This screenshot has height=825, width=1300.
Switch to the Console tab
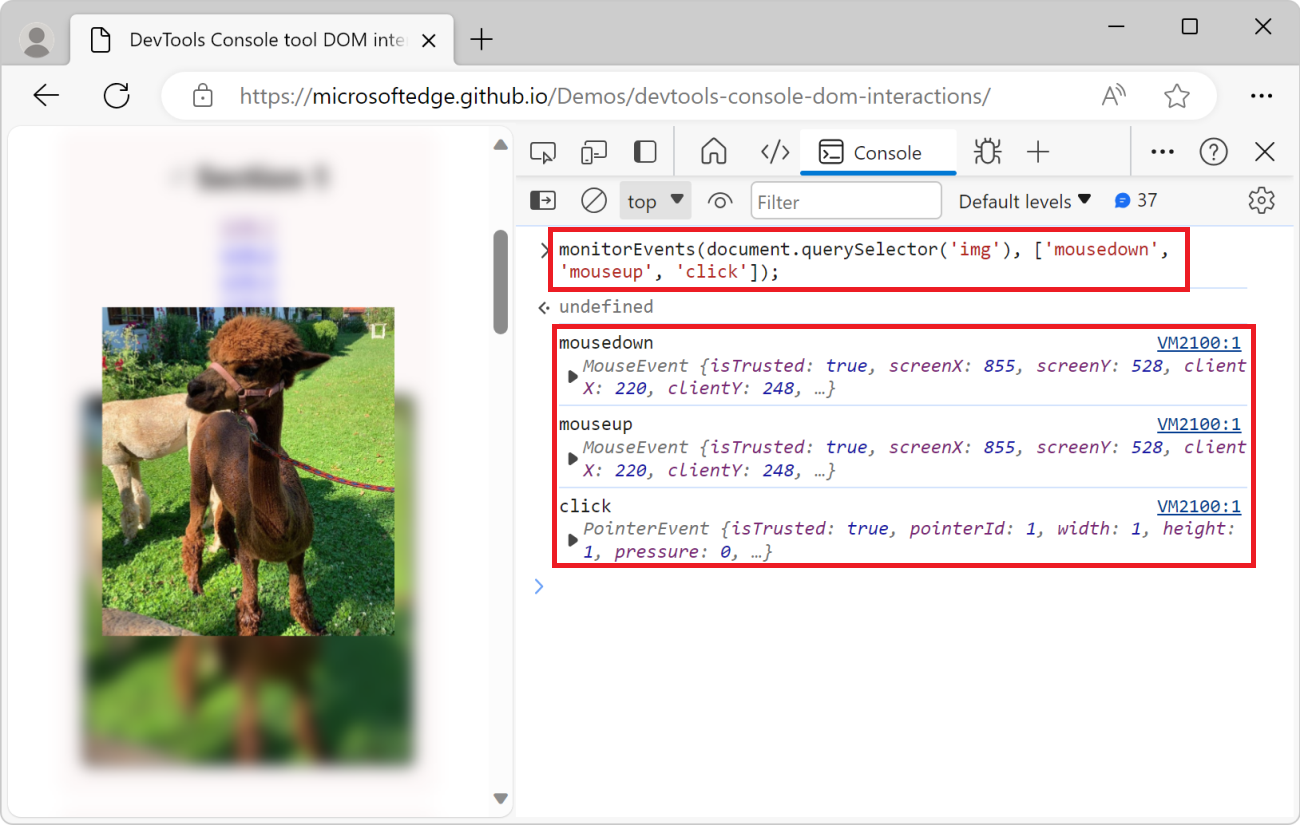pyautogui.click(x=877, y=151)
